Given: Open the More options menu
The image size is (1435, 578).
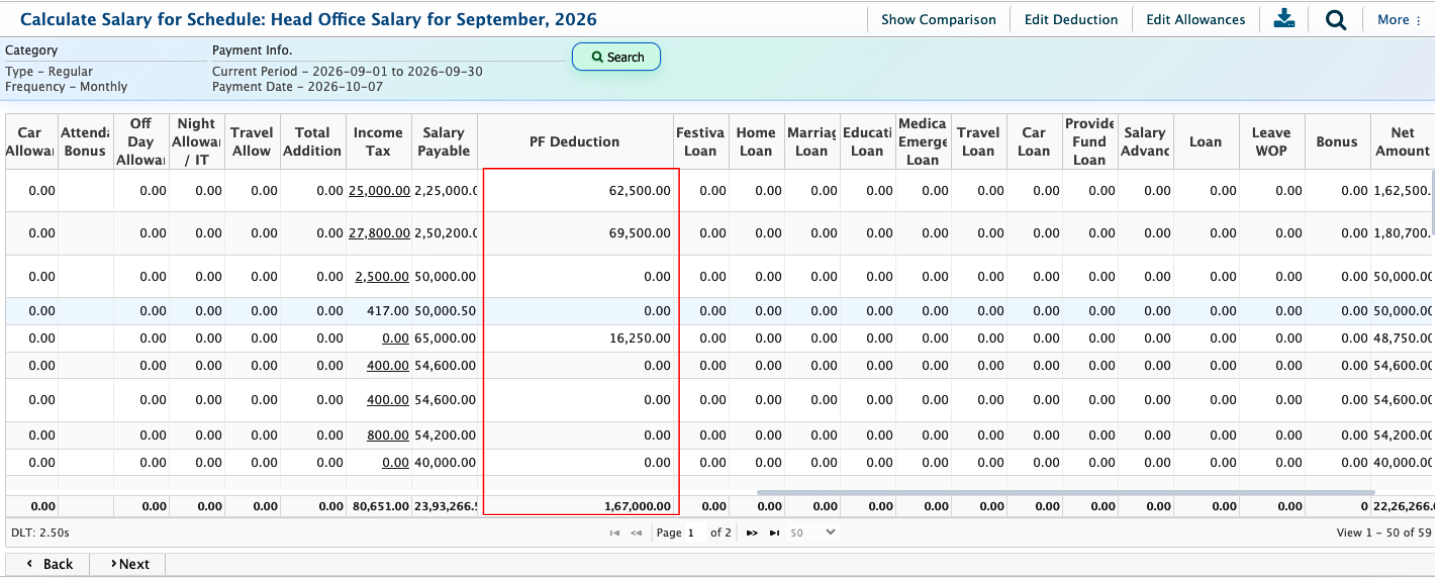Looking at the screenshot, I should point(1399,20).
